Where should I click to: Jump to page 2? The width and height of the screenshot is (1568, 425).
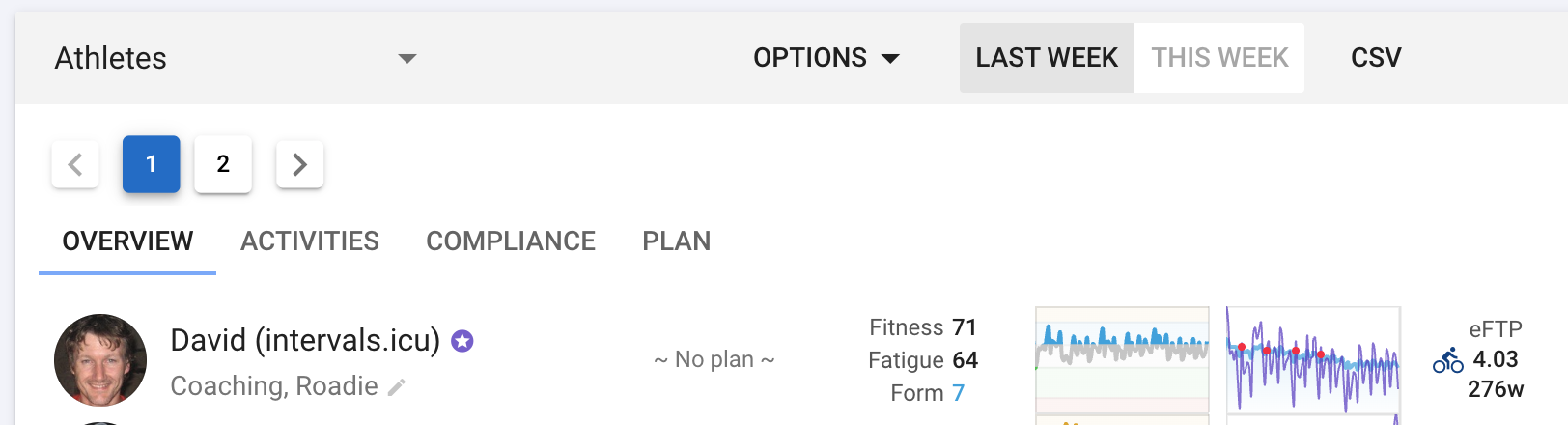[x=223, y=164]
